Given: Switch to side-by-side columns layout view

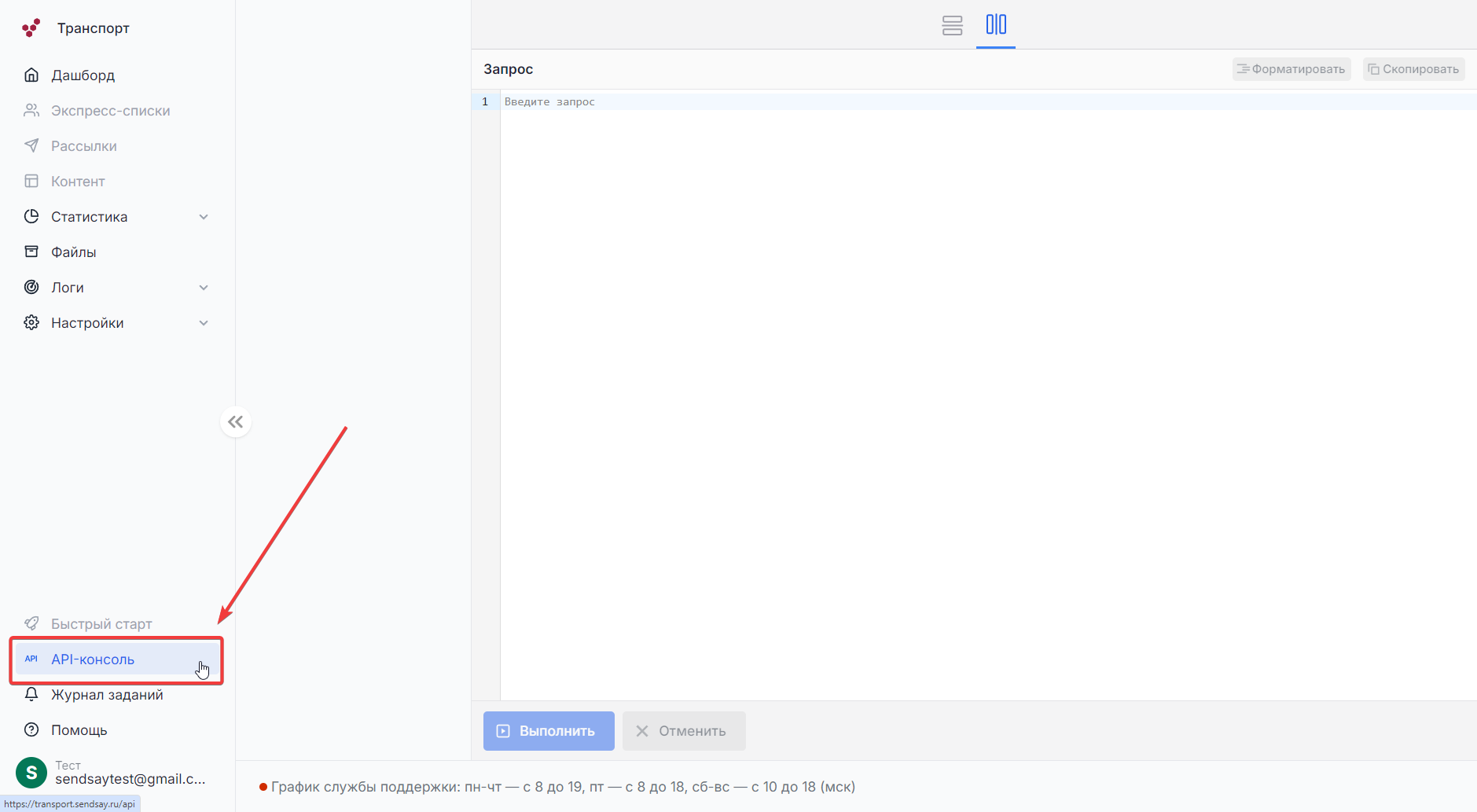Looking at the screenshot, I should coord(996,25).
